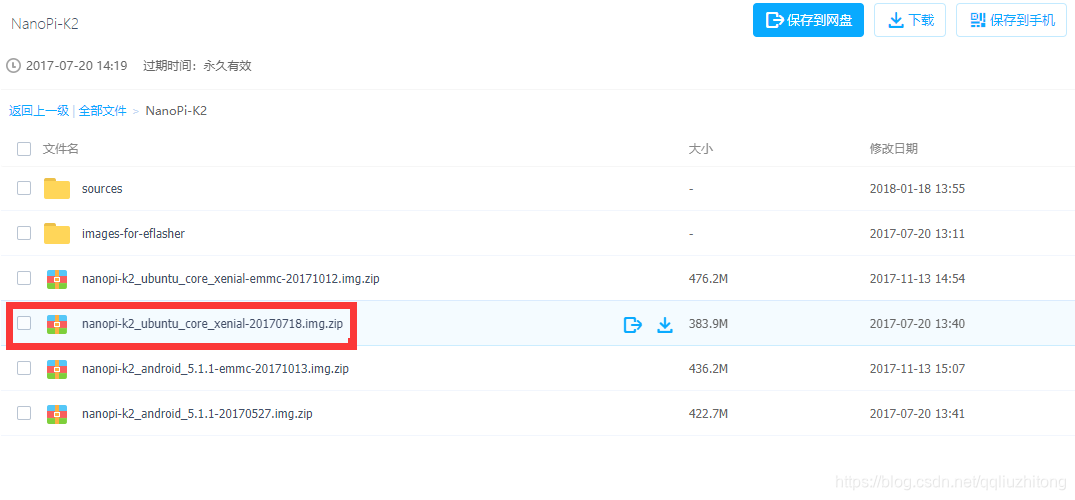Sort by the 文件名 column header
This screenshot has width=1075, height=500.
(x=60, y=148)
